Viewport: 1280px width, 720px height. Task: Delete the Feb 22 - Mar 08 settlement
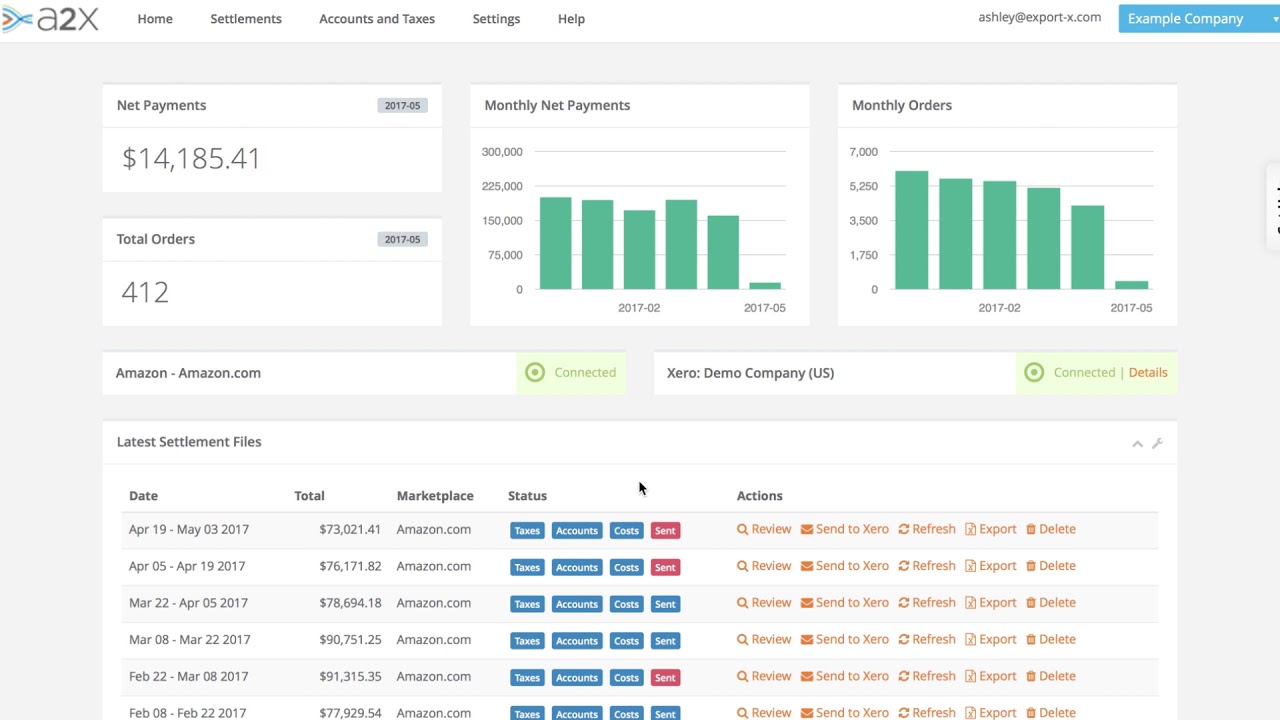click(1050, 676)
